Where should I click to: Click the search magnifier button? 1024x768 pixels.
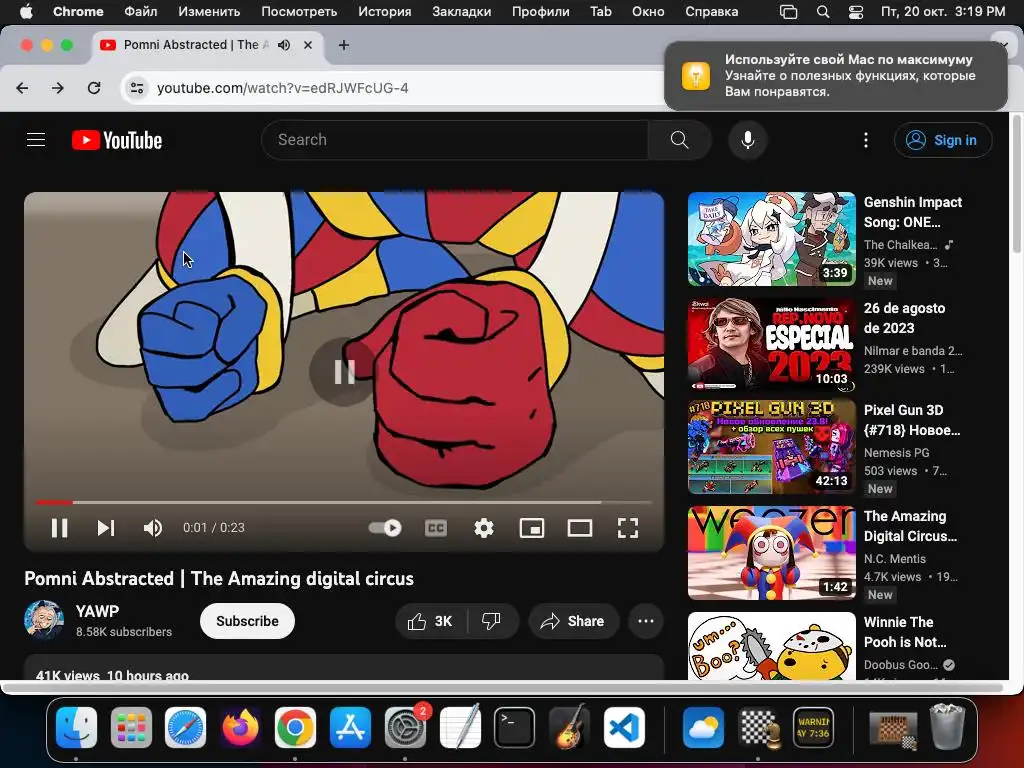(x=679, y=140)
